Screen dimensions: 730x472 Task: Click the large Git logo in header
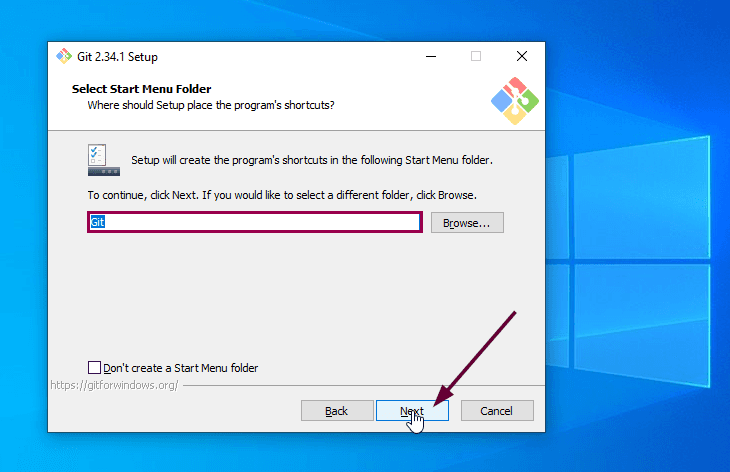pyautogui.click(x=515, y=101)
